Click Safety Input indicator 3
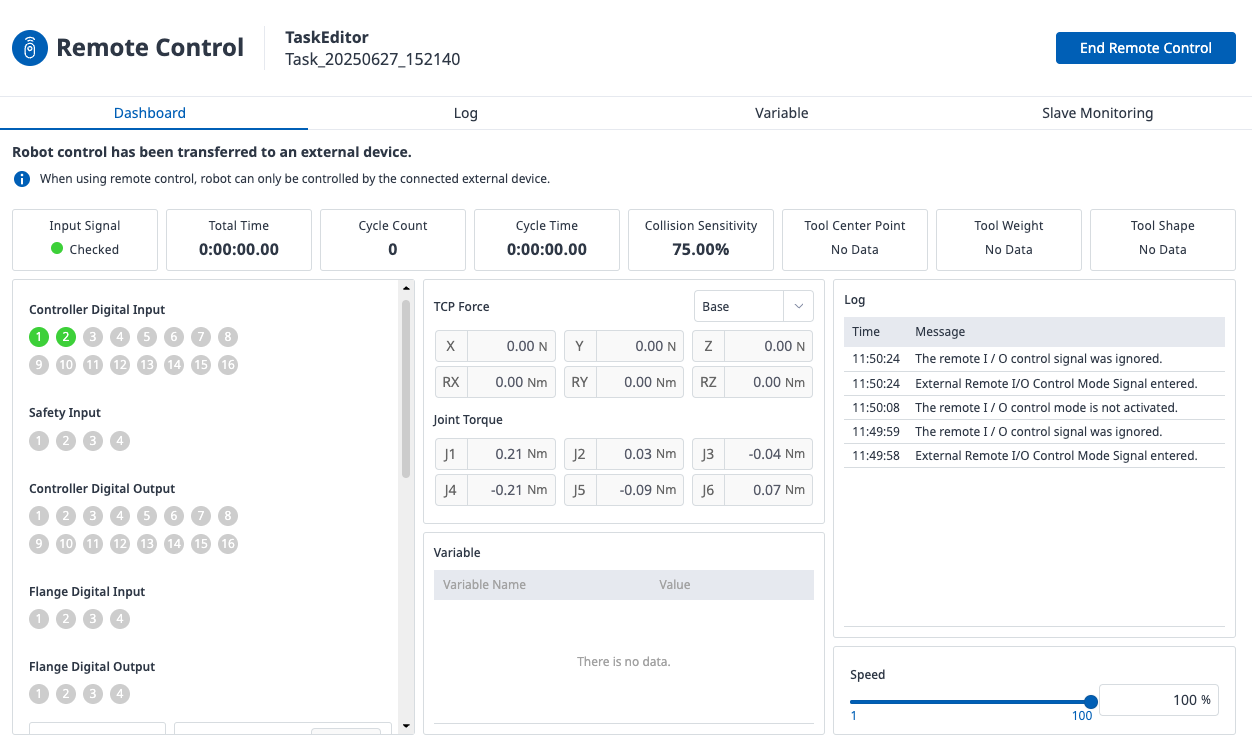1252x743 pixels. coord(93,440)
